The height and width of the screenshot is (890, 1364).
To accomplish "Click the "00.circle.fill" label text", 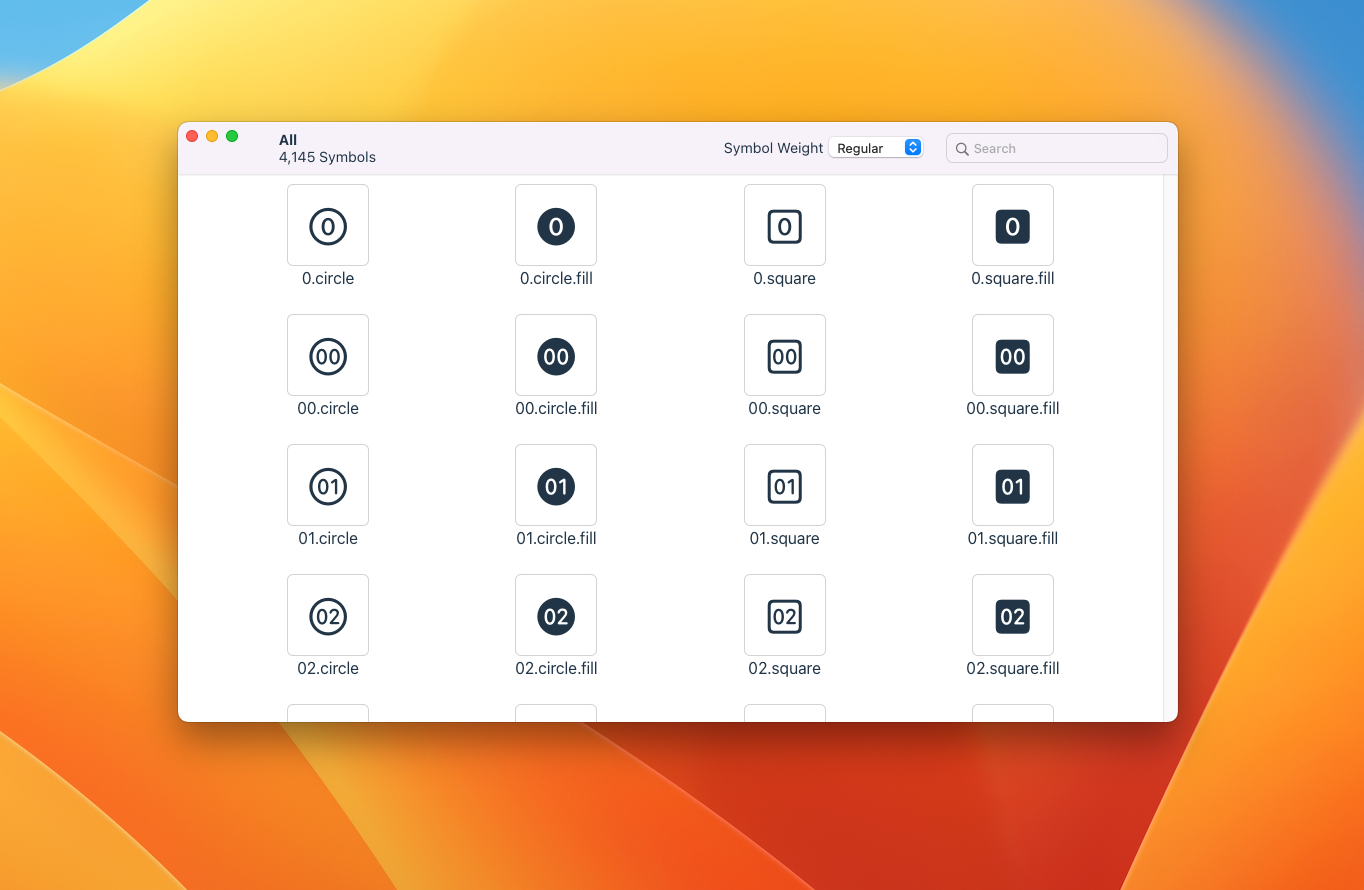I will coord(556,408).
